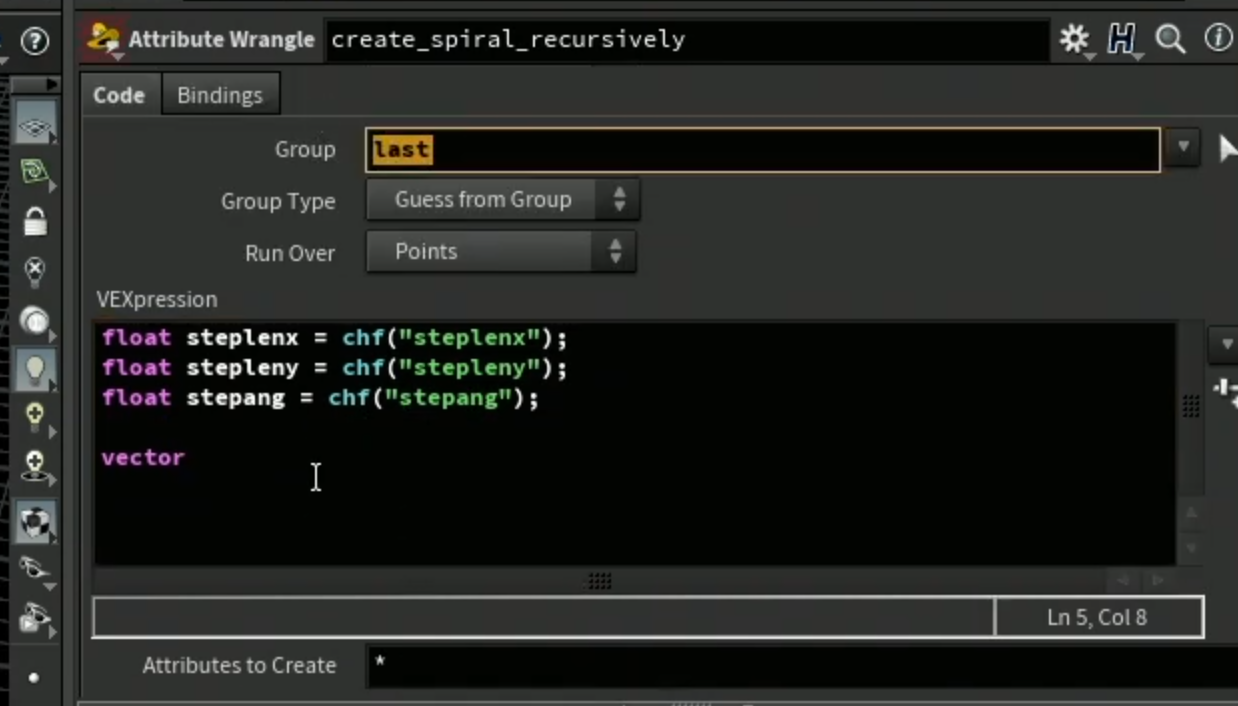Click the Run Over parameter label
Screen dimensions: 1238x706
coord(290,253)
